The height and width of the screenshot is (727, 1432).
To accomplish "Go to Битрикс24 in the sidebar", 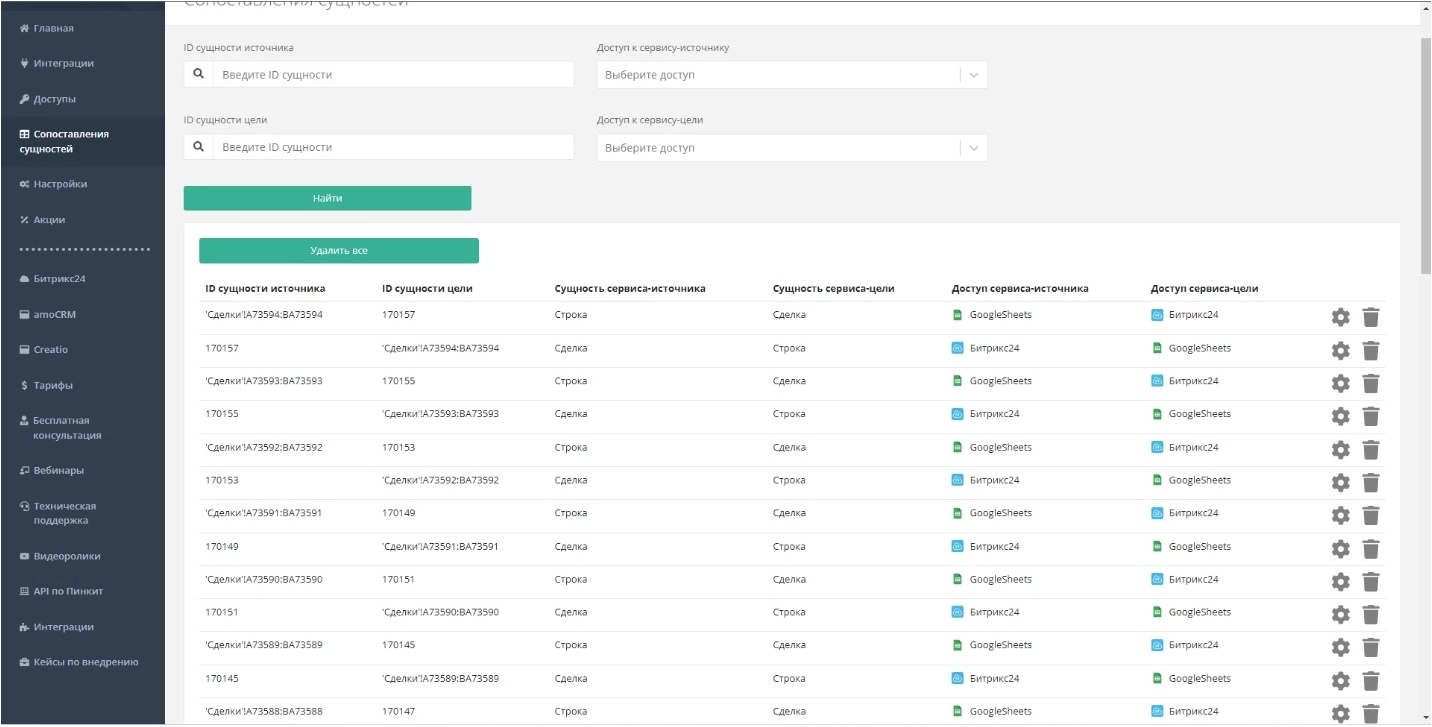I will (x=59, y=279).
